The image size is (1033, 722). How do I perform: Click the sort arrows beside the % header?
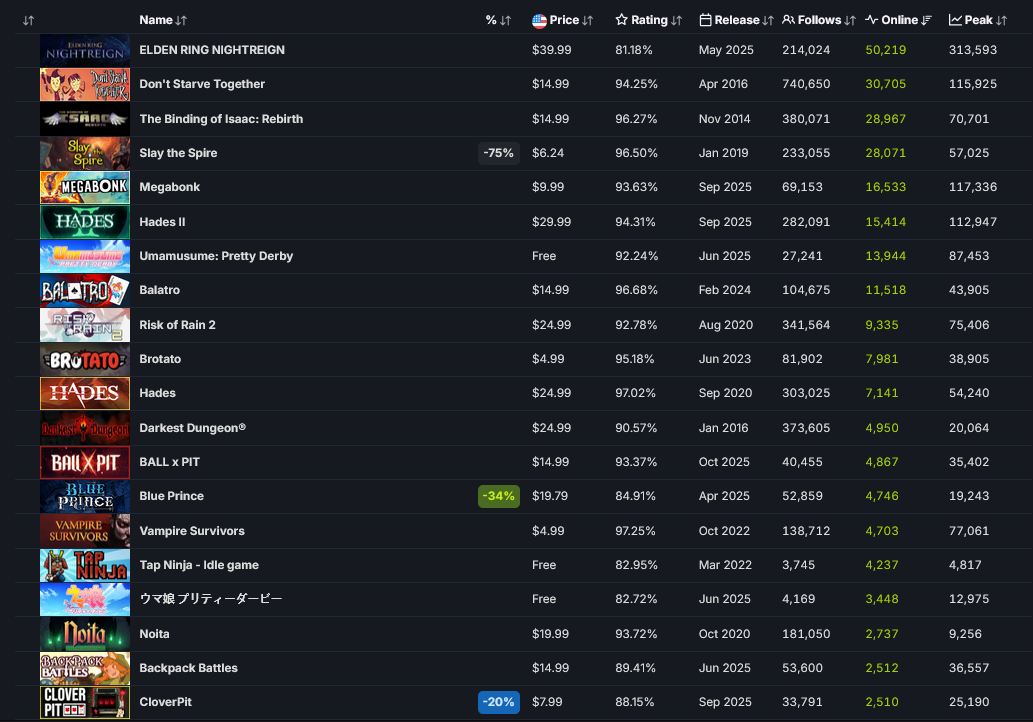click(x=505, y=20)
